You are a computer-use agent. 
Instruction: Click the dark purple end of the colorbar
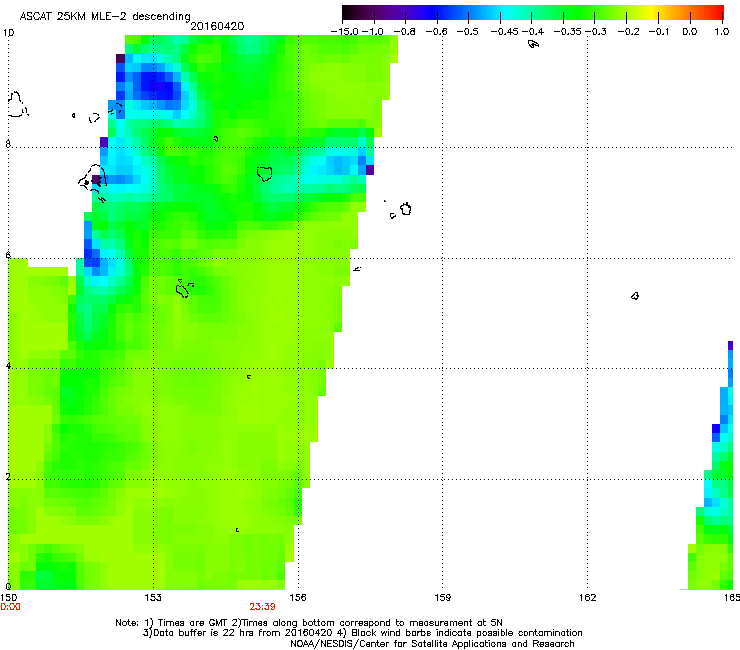(348, 12)
